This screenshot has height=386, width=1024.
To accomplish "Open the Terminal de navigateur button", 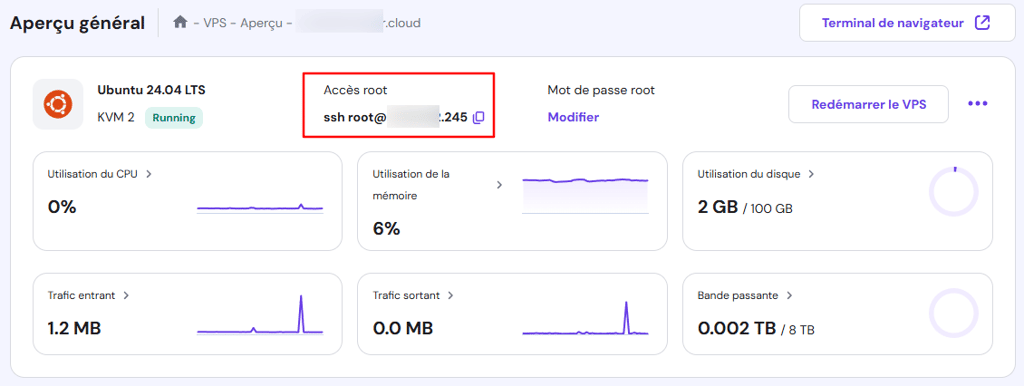I will (x=907, y=24).
